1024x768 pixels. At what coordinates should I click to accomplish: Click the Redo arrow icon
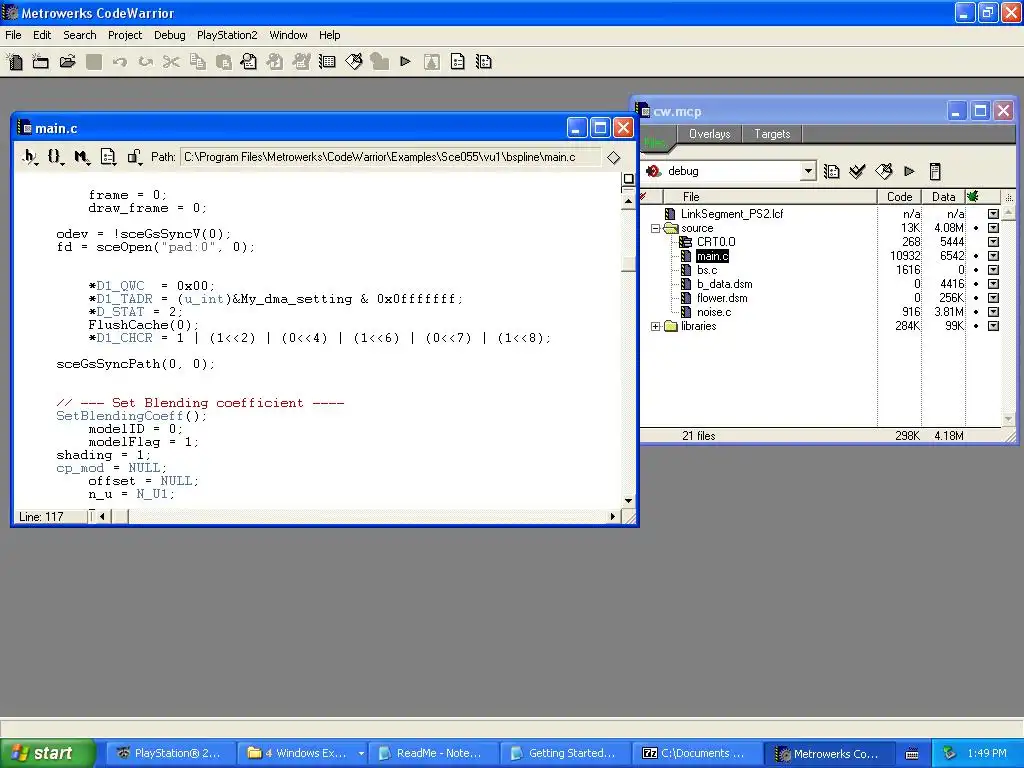click(146, 62)
